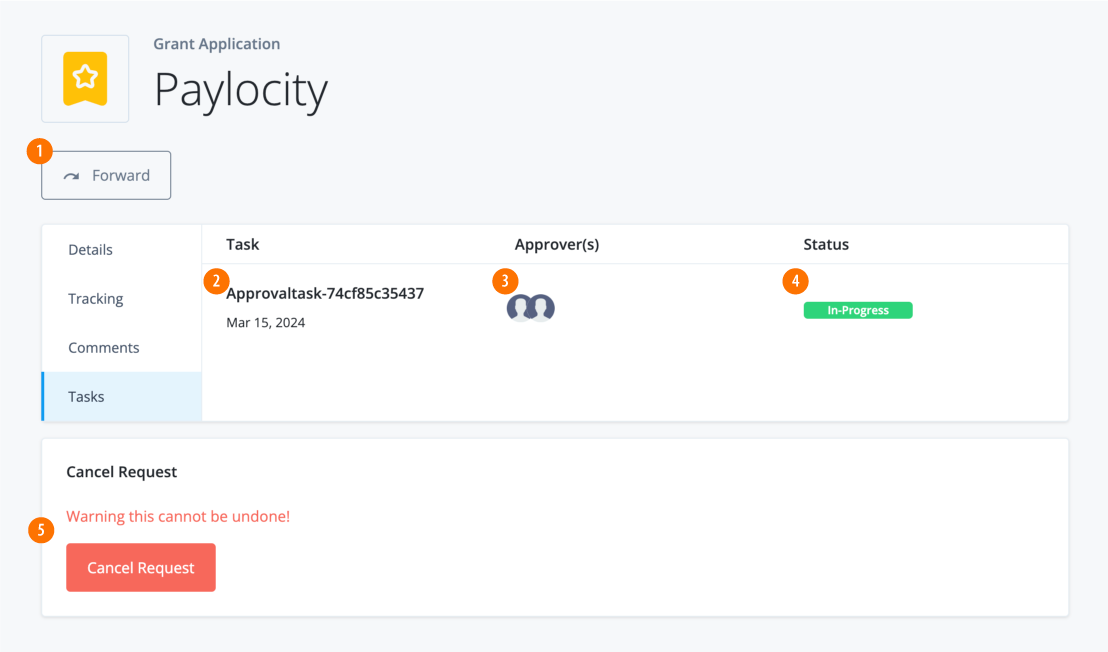Click orange marker badge 1 above Forward
This screenshot has height=652, width=1108.
click(39, 150)
